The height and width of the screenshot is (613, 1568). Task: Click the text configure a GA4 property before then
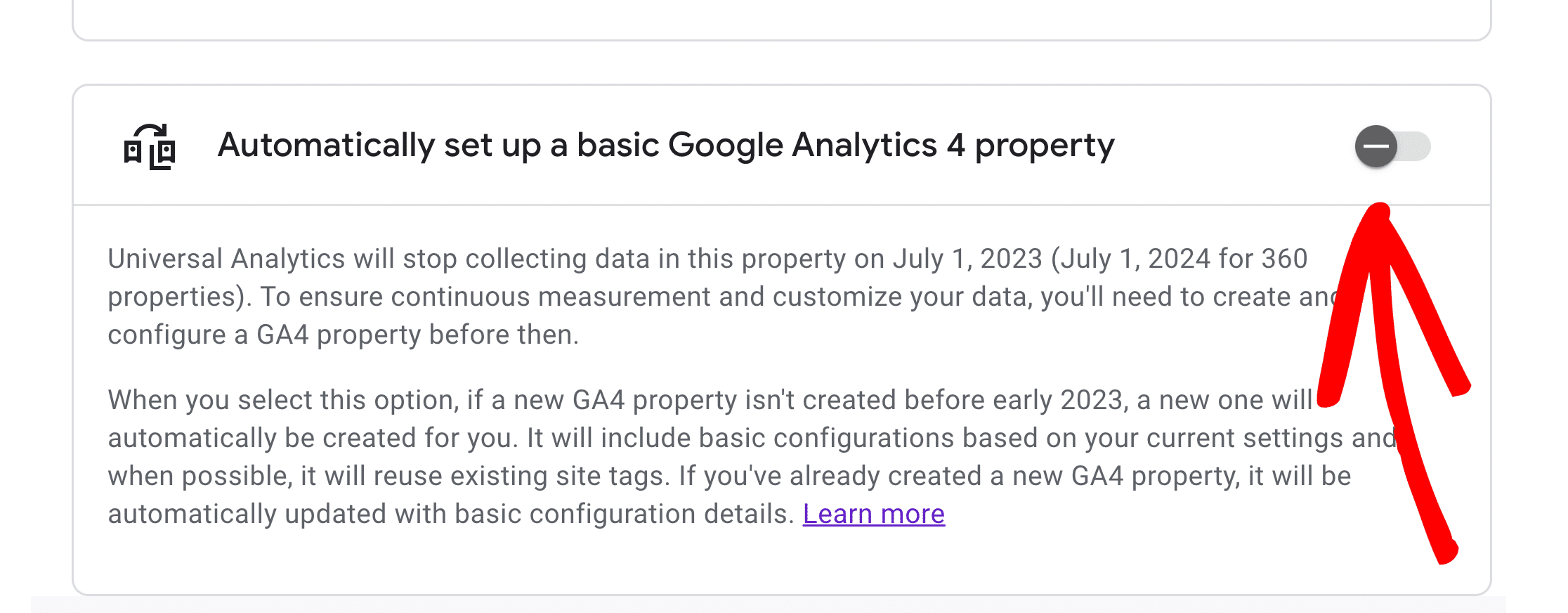(x=343, y=335)
